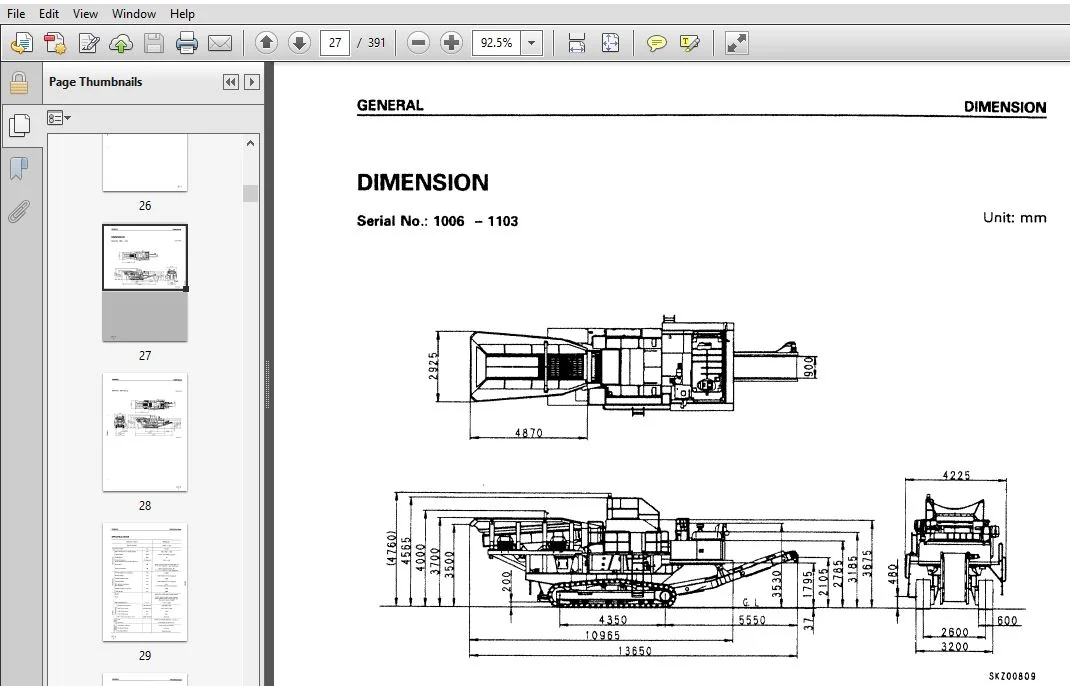Click the 13650 overall length dimension
1070x686 pixels.
pyautogui.click(x=635, y=651)
